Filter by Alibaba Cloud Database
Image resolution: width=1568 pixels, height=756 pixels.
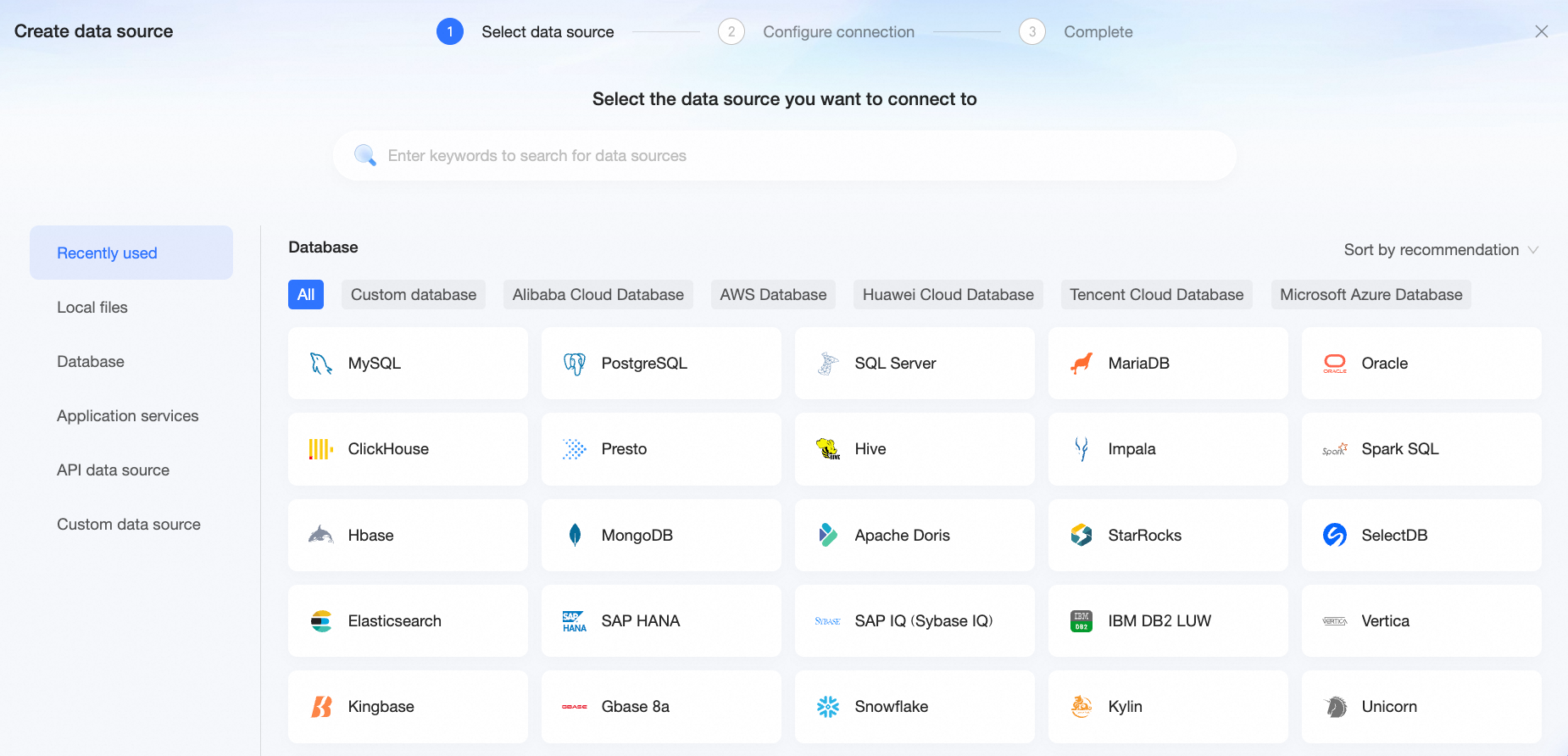598,295
